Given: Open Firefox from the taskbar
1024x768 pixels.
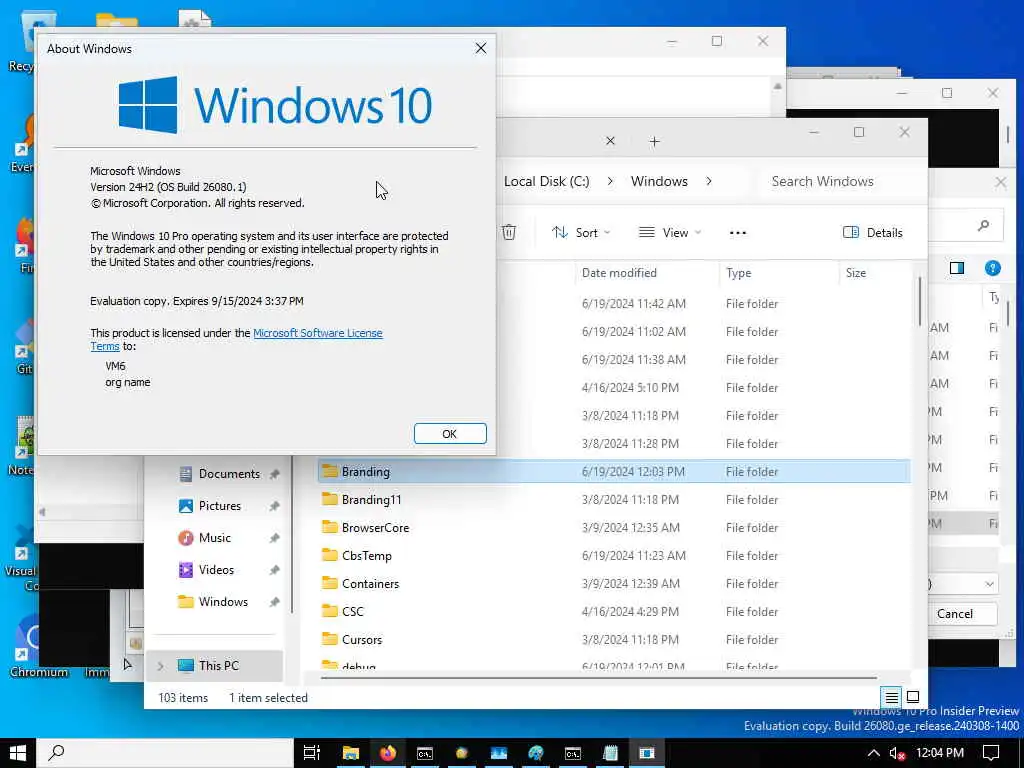Looking at the screenshot, I should click(x=387, y=753).
